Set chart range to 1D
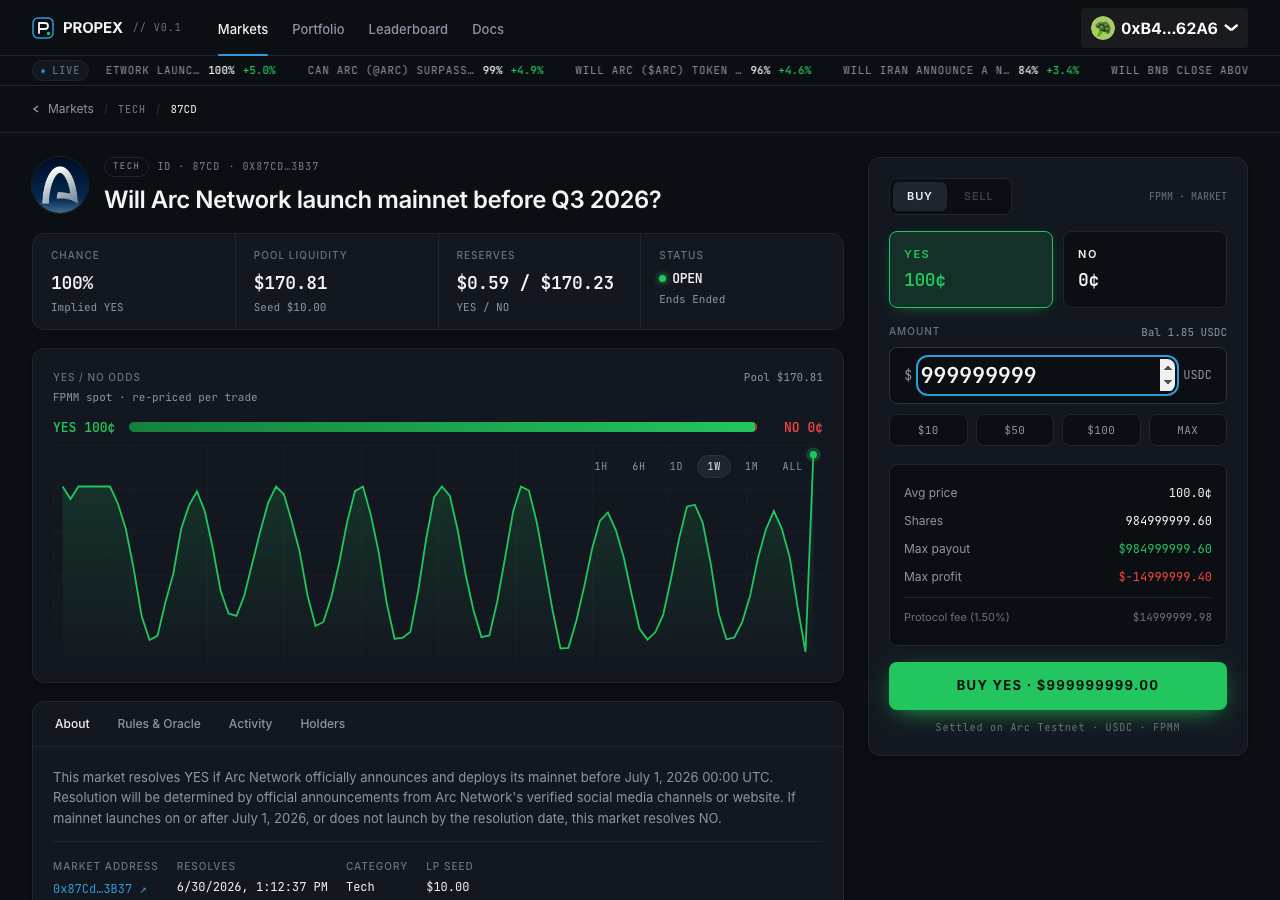This screenshot has width=1280, height=900. click(x=676, y=467)
